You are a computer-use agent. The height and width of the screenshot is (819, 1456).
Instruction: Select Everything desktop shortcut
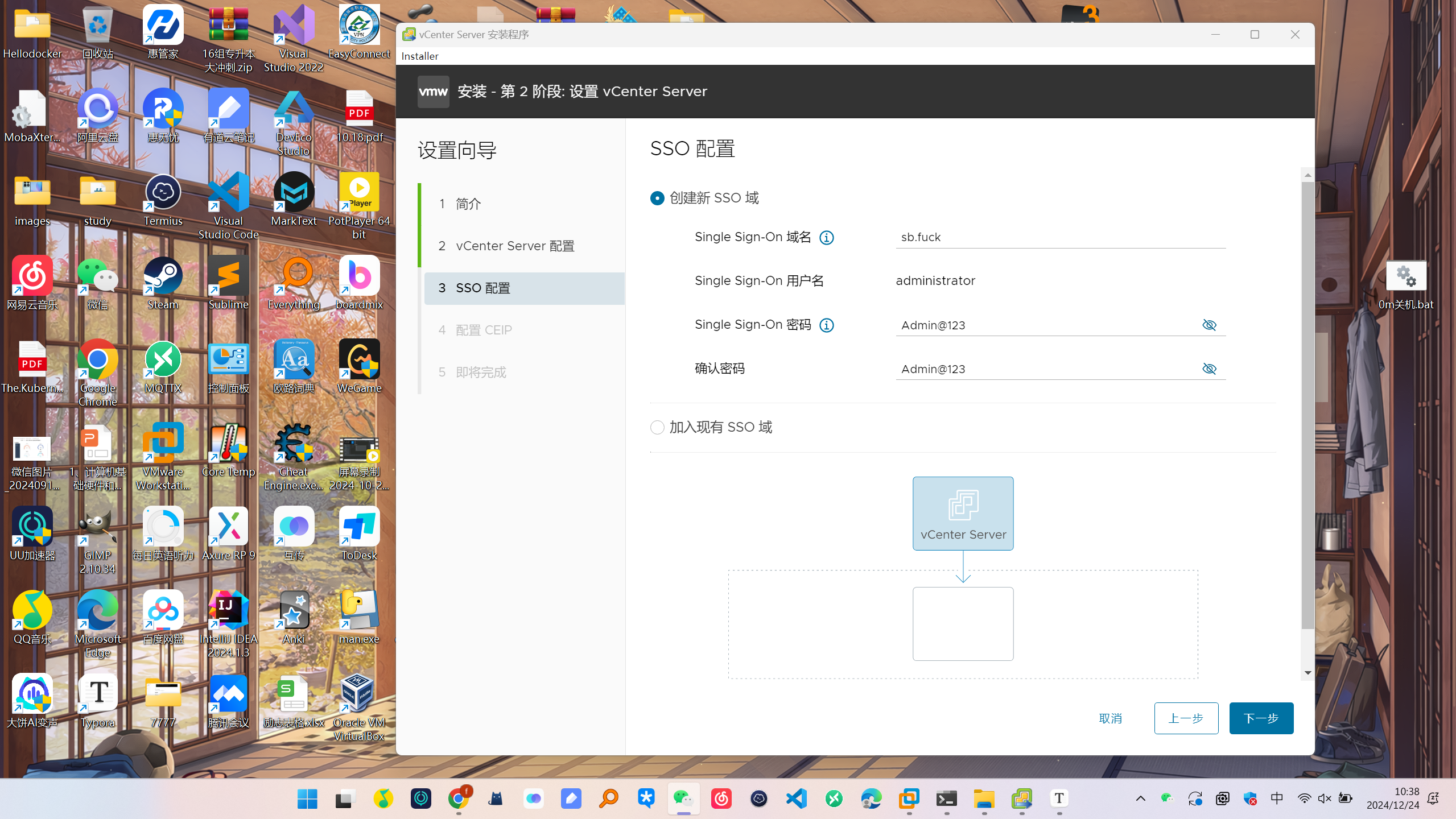click(294, 283)
